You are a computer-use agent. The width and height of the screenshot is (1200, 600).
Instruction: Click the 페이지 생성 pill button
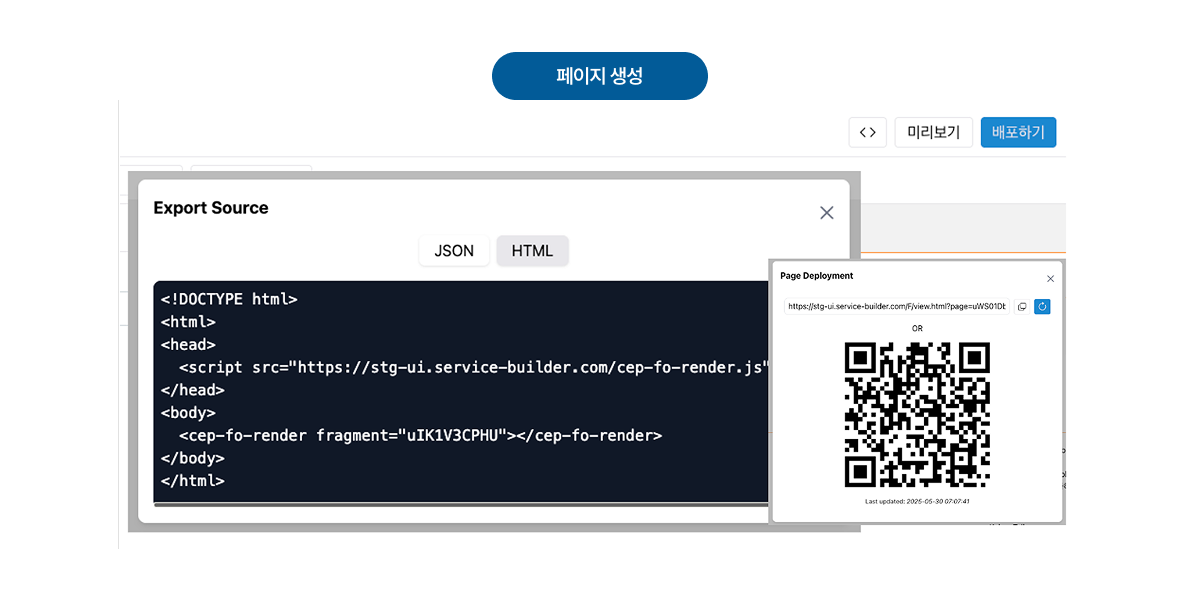(x=600, y=76)
